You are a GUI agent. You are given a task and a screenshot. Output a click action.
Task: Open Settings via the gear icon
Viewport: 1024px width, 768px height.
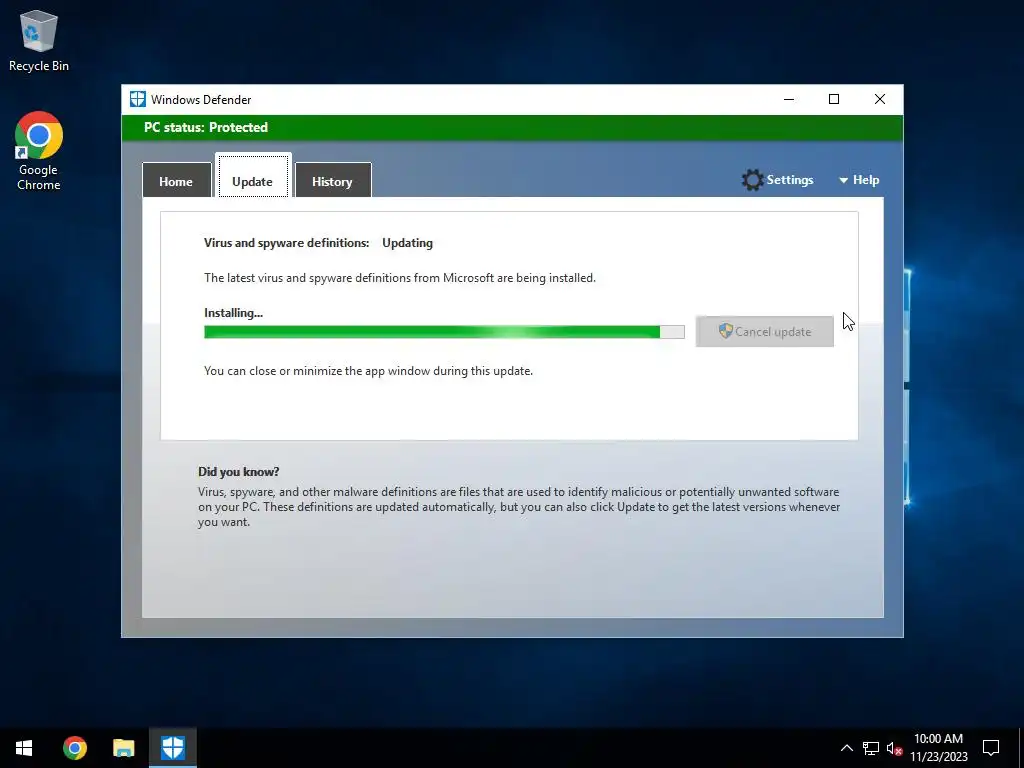778,180
